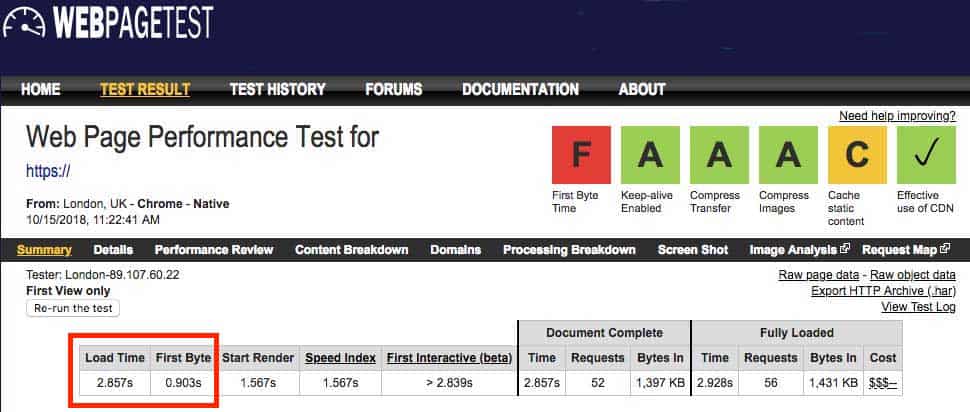Click the Tester: London-89.107.60.22 text
Image resolution: width=970 pixels, height=412 pixels.
coord(103,275)
